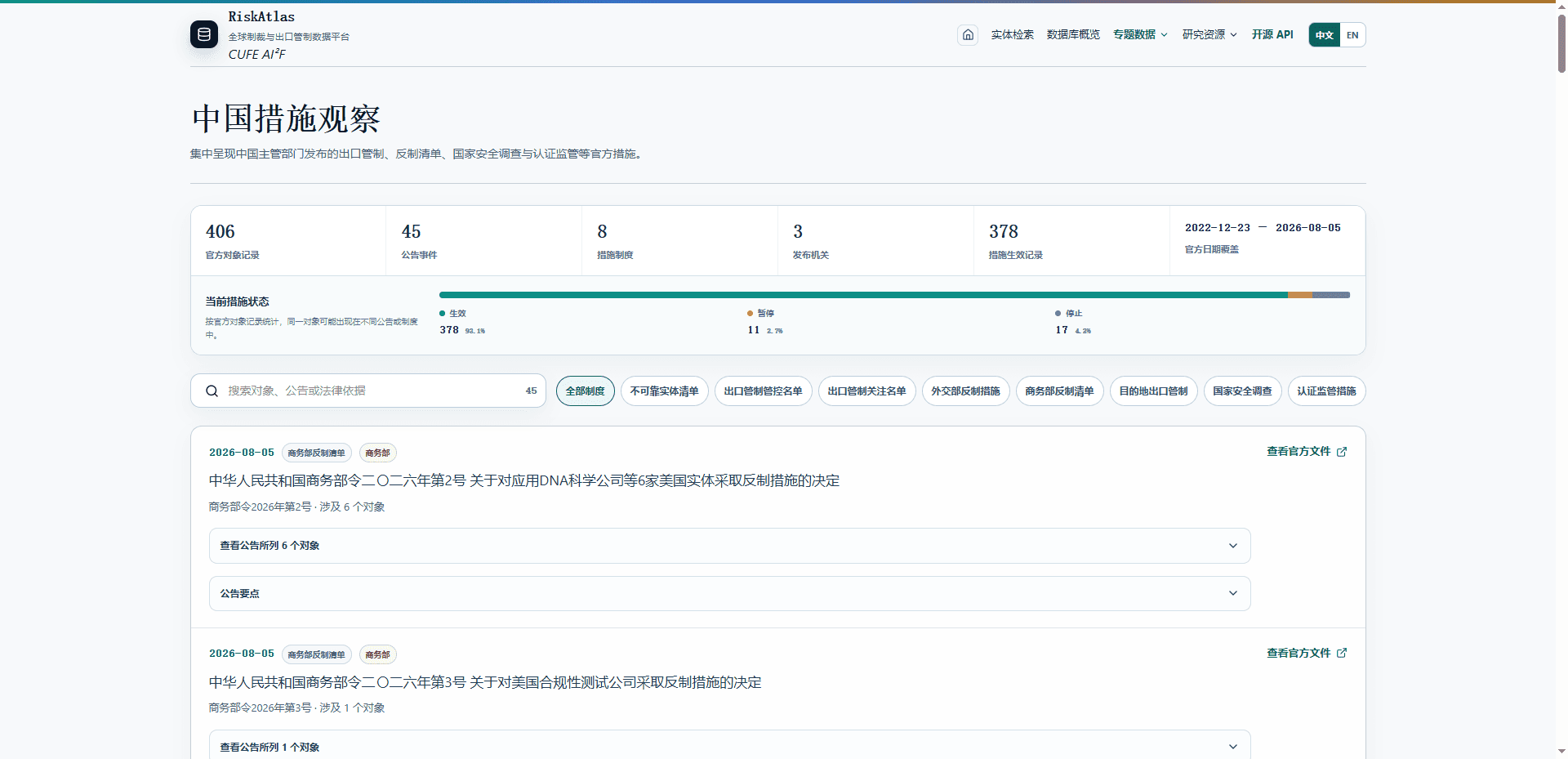Open the external link icon for 第3号 announcement

(1342, 653)
